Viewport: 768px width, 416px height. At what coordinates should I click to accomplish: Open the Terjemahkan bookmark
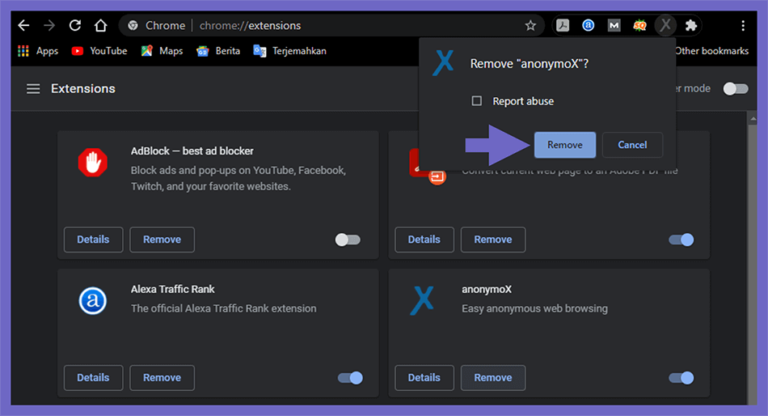tap(290, 51)
